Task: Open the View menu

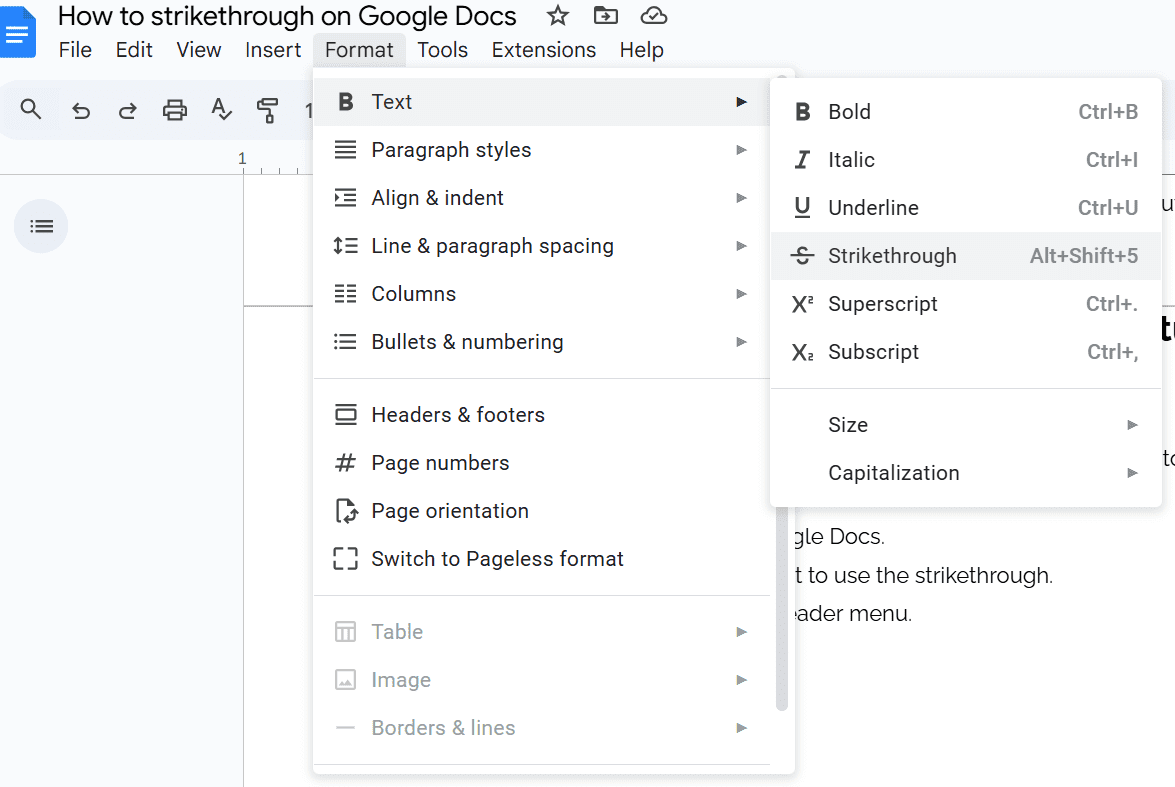Action: click(199, 49)
